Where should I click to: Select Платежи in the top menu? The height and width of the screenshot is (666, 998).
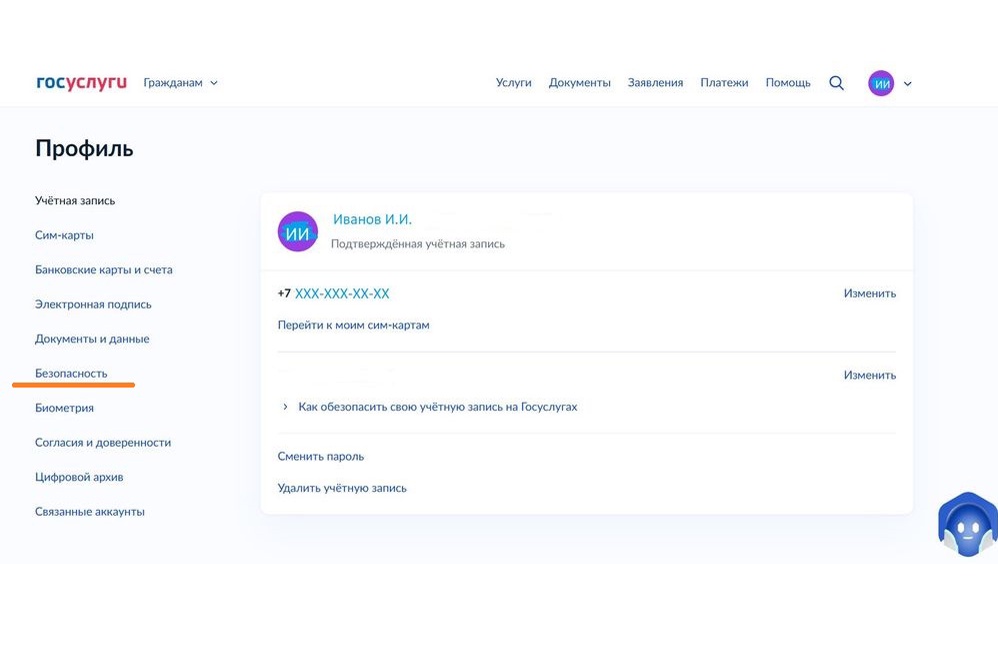(x=724, y=83)
